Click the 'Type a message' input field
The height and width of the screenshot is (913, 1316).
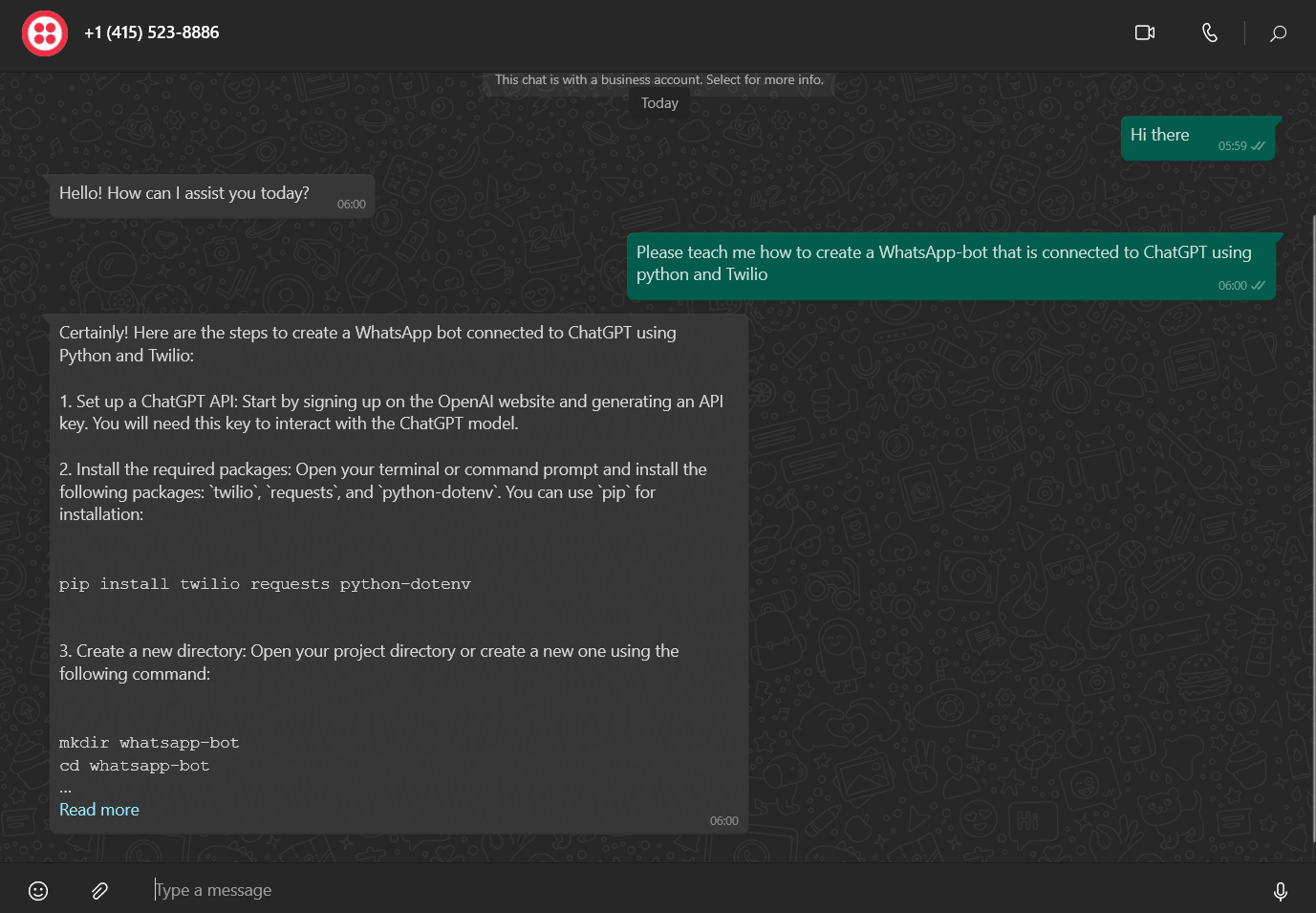(x=382, y=890)
